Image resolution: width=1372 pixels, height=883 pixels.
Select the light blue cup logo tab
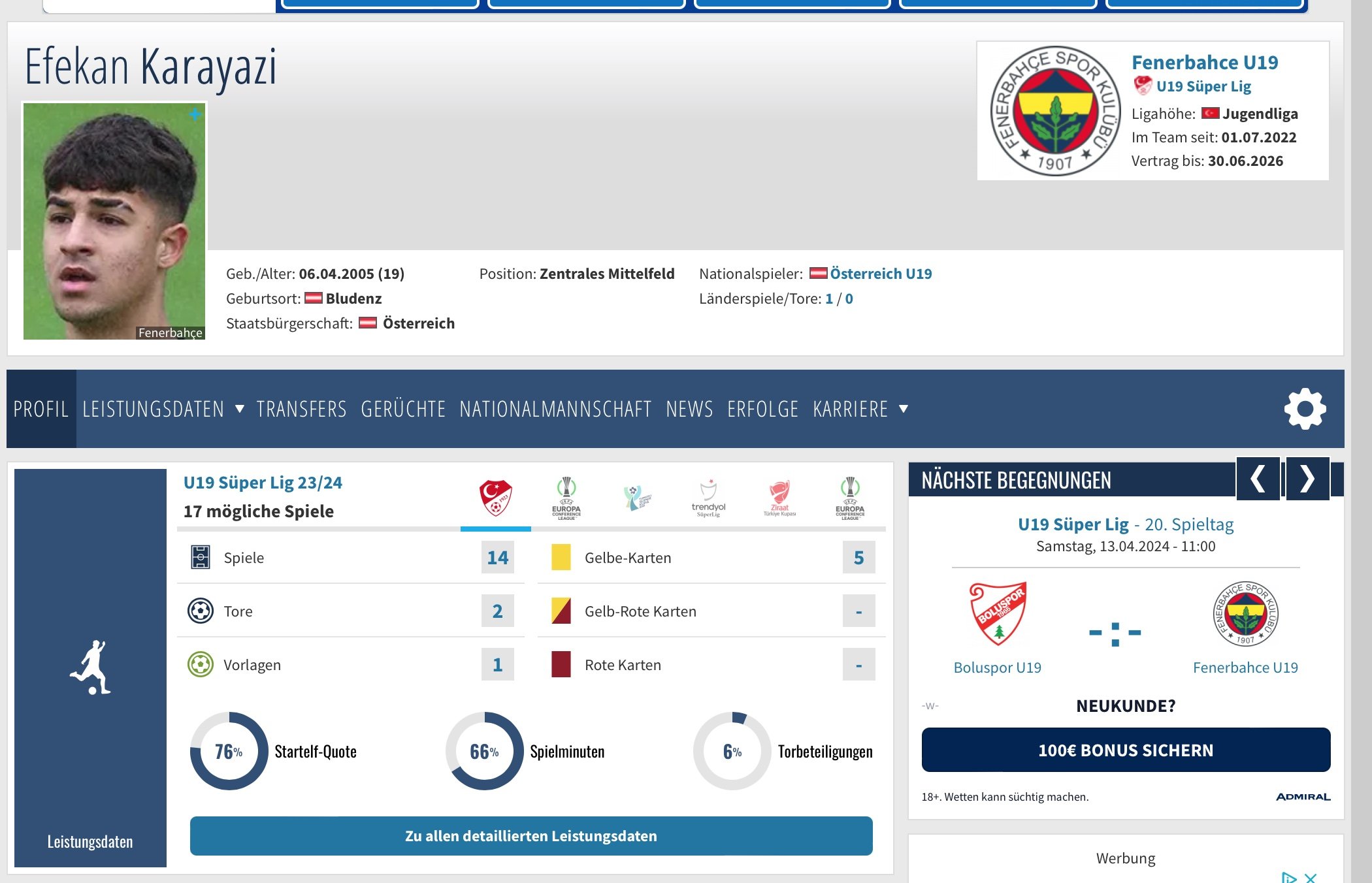pyautogui.click(x=637, y=498)
